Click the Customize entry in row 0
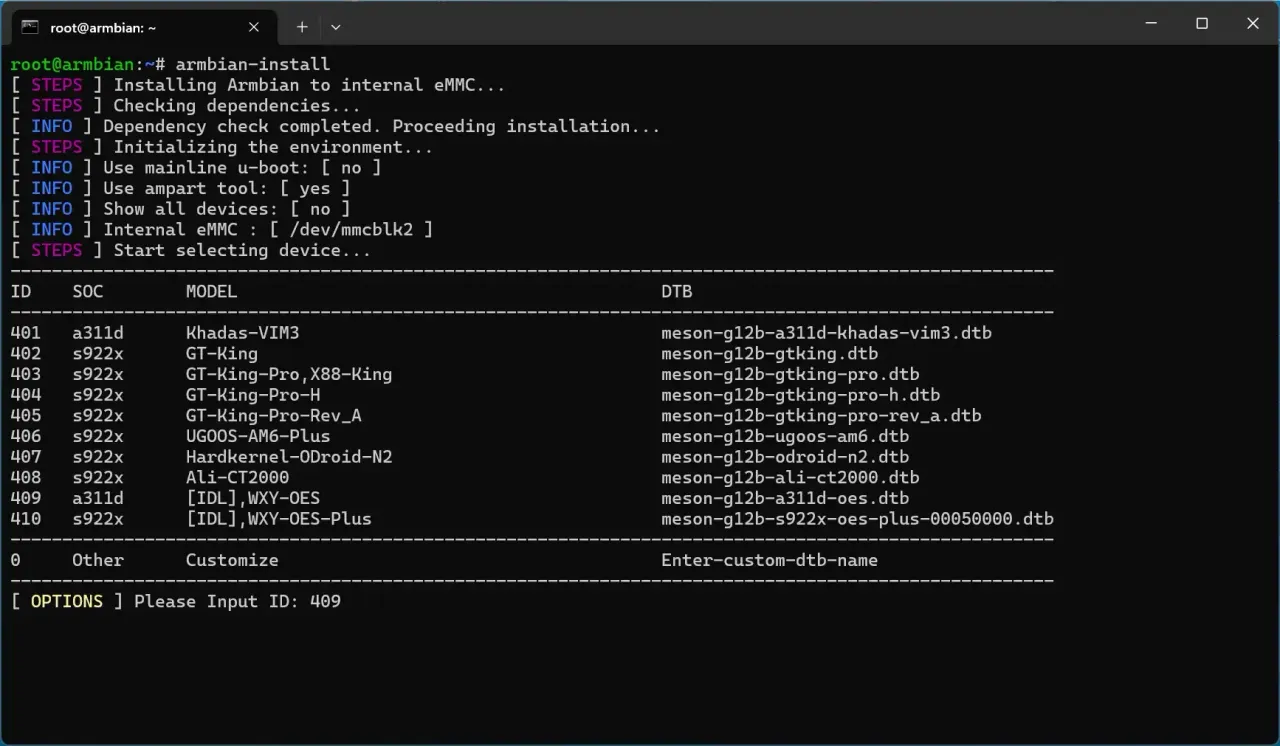This screenshot has height=746, width=1280. click(232, 560)
